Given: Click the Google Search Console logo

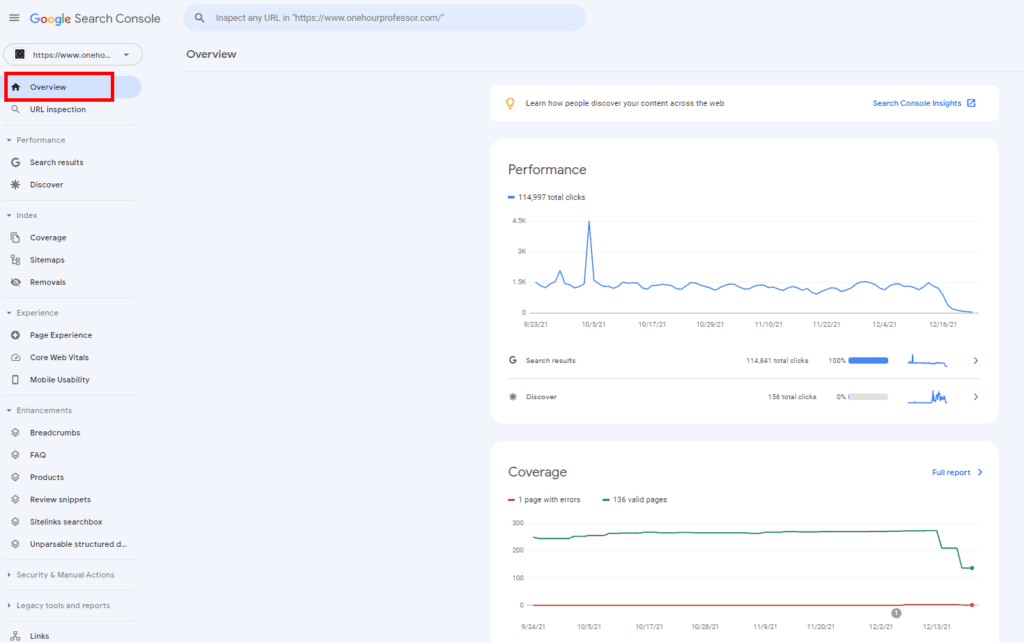Looking at the screenshot, I should click(x=95, y=18).
